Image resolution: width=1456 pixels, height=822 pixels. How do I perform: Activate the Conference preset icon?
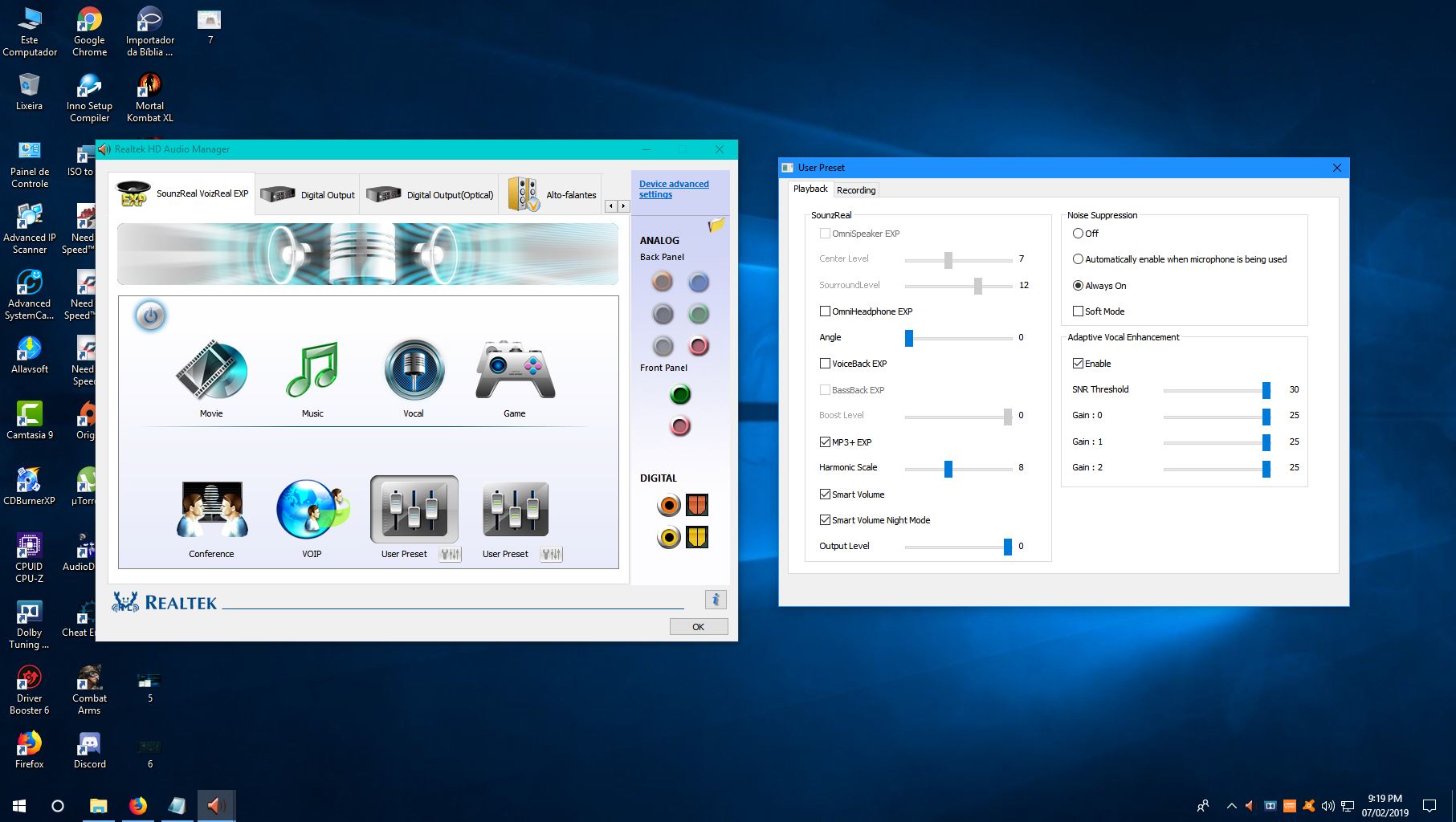click(x=211, y=510)
